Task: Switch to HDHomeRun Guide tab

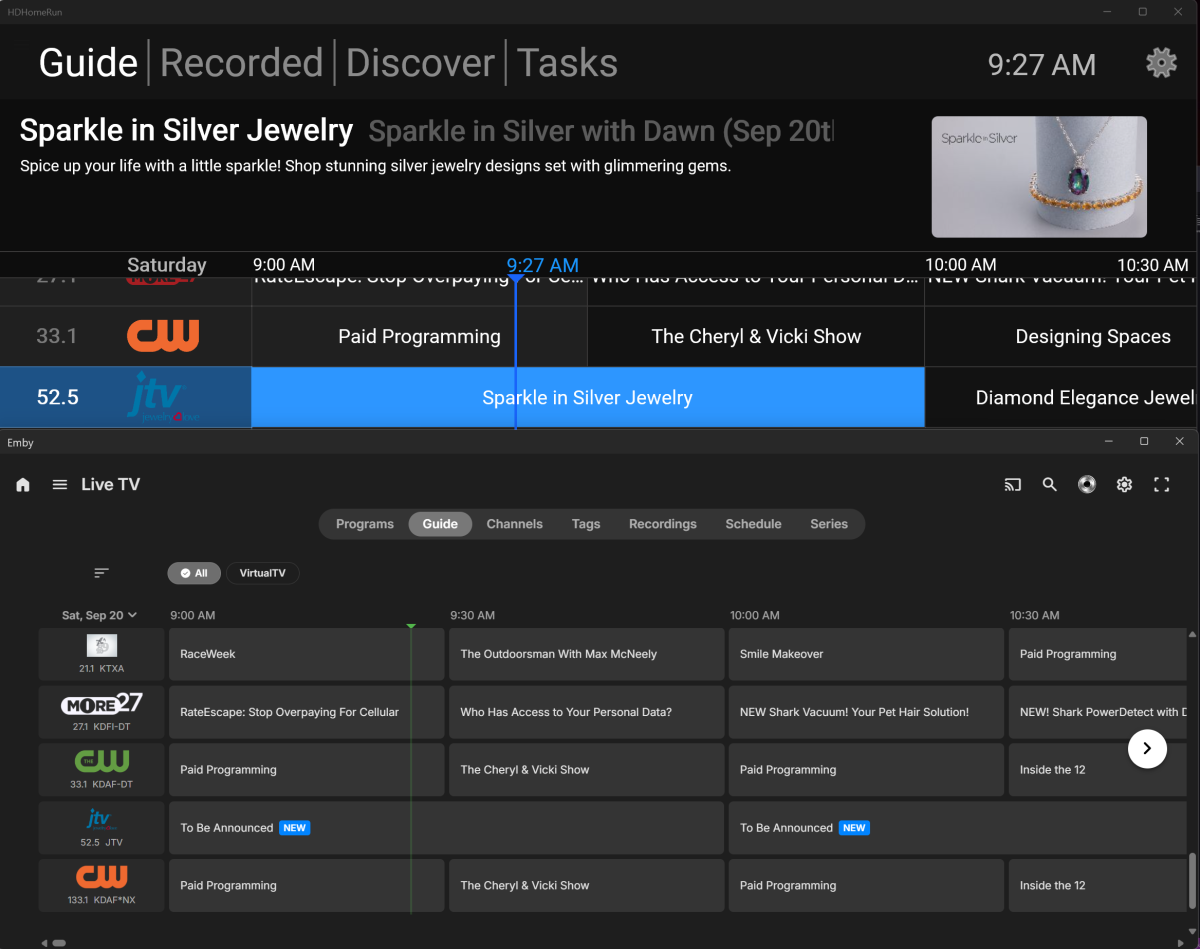Action: tap(88, 63)
